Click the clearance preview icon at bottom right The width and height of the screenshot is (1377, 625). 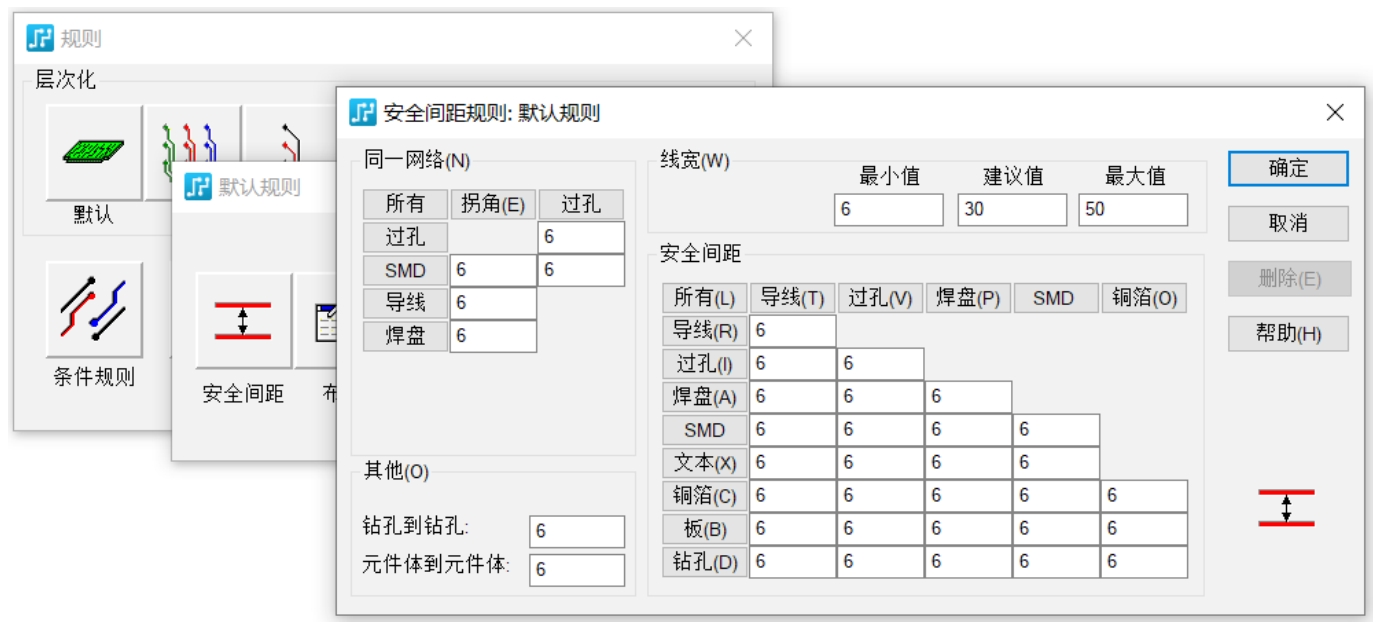1286,508
